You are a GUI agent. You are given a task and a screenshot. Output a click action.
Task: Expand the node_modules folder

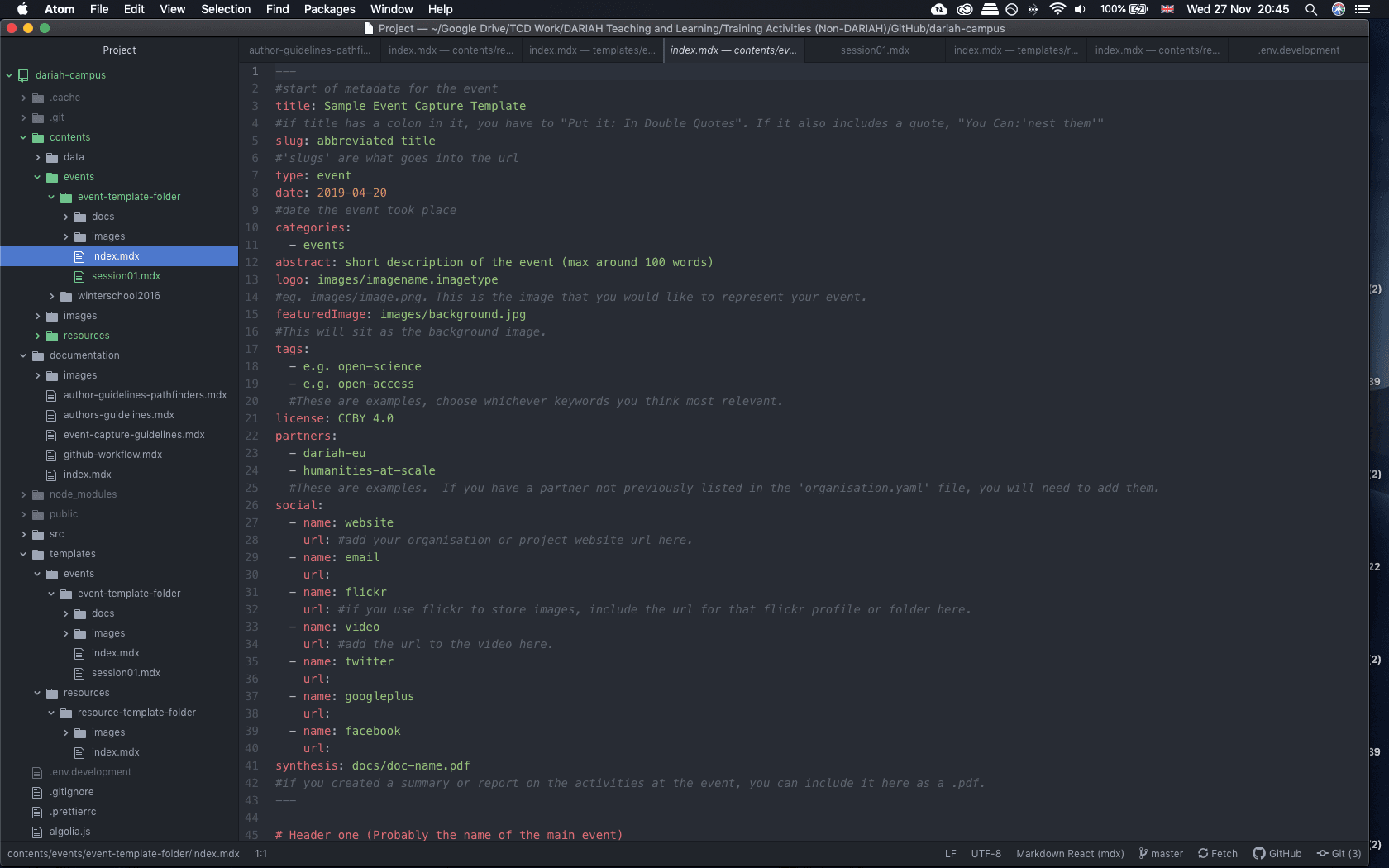[x=23, y=494]
